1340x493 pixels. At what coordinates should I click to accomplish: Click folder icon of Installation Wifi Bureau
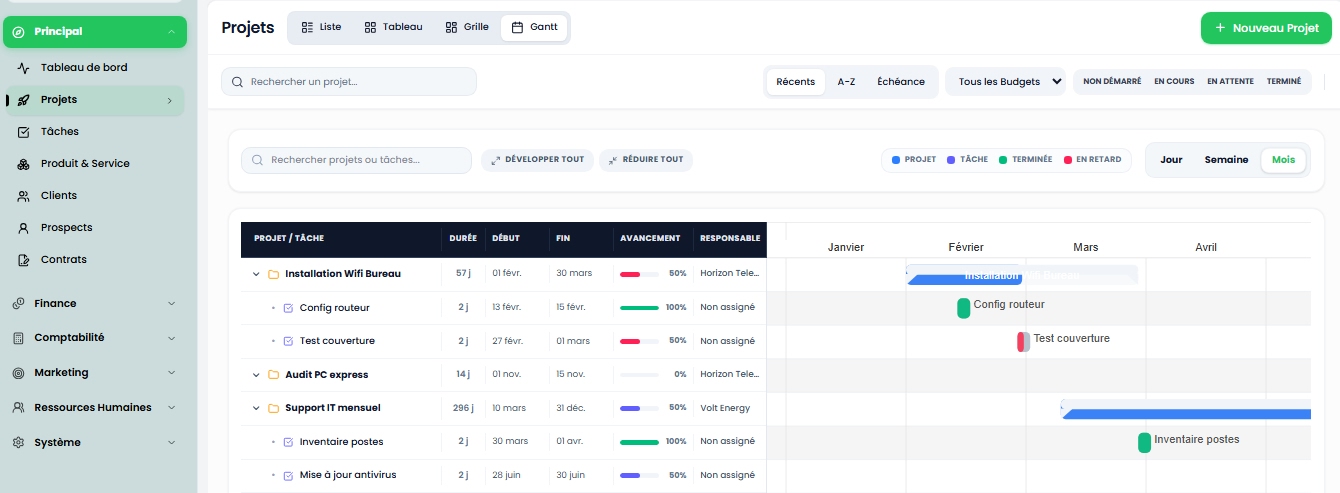pos(273,274)
